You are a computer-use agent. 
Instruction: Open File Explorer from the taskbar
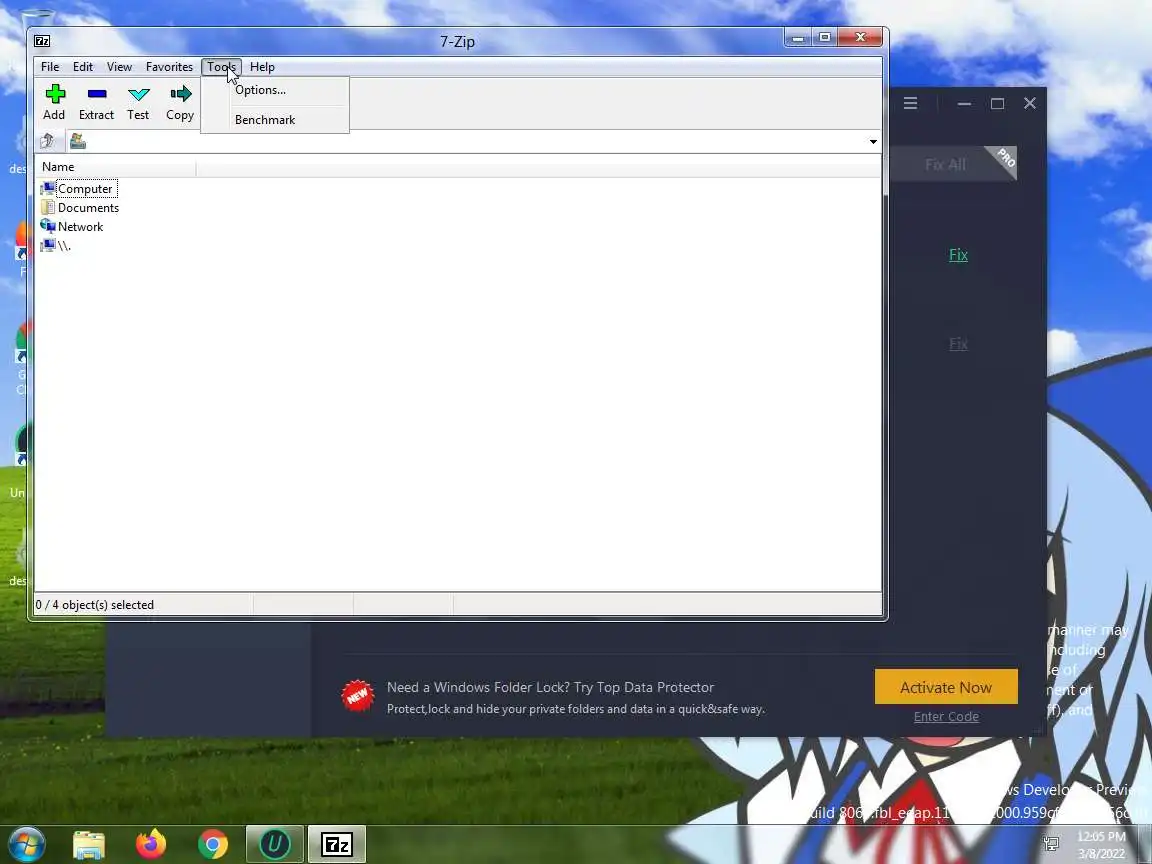[89, 845]
